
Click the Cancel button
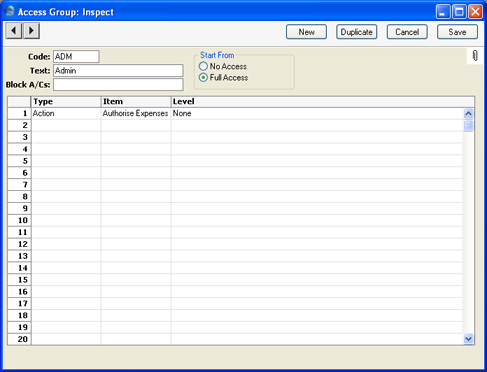(407, 32)
